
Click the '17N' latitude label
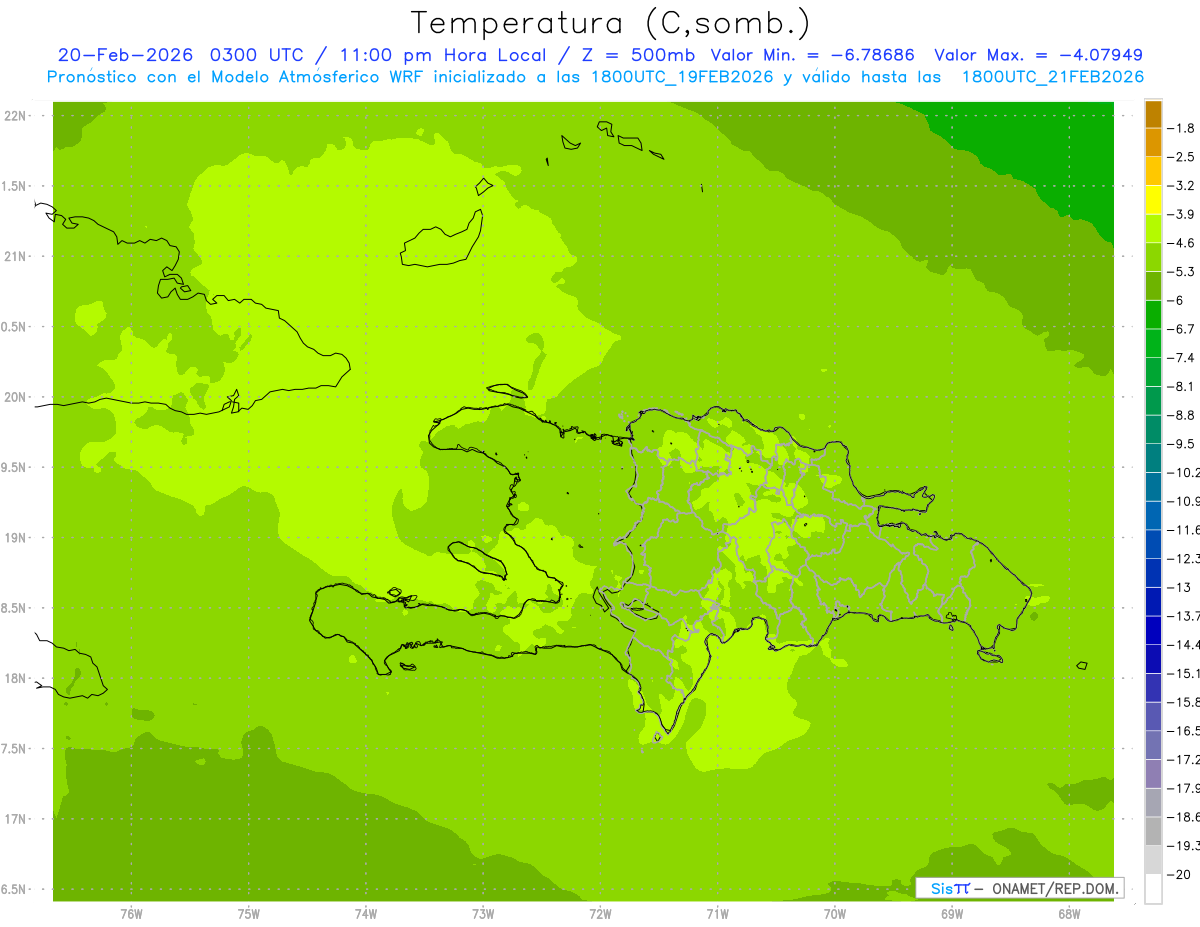point(16,819)
